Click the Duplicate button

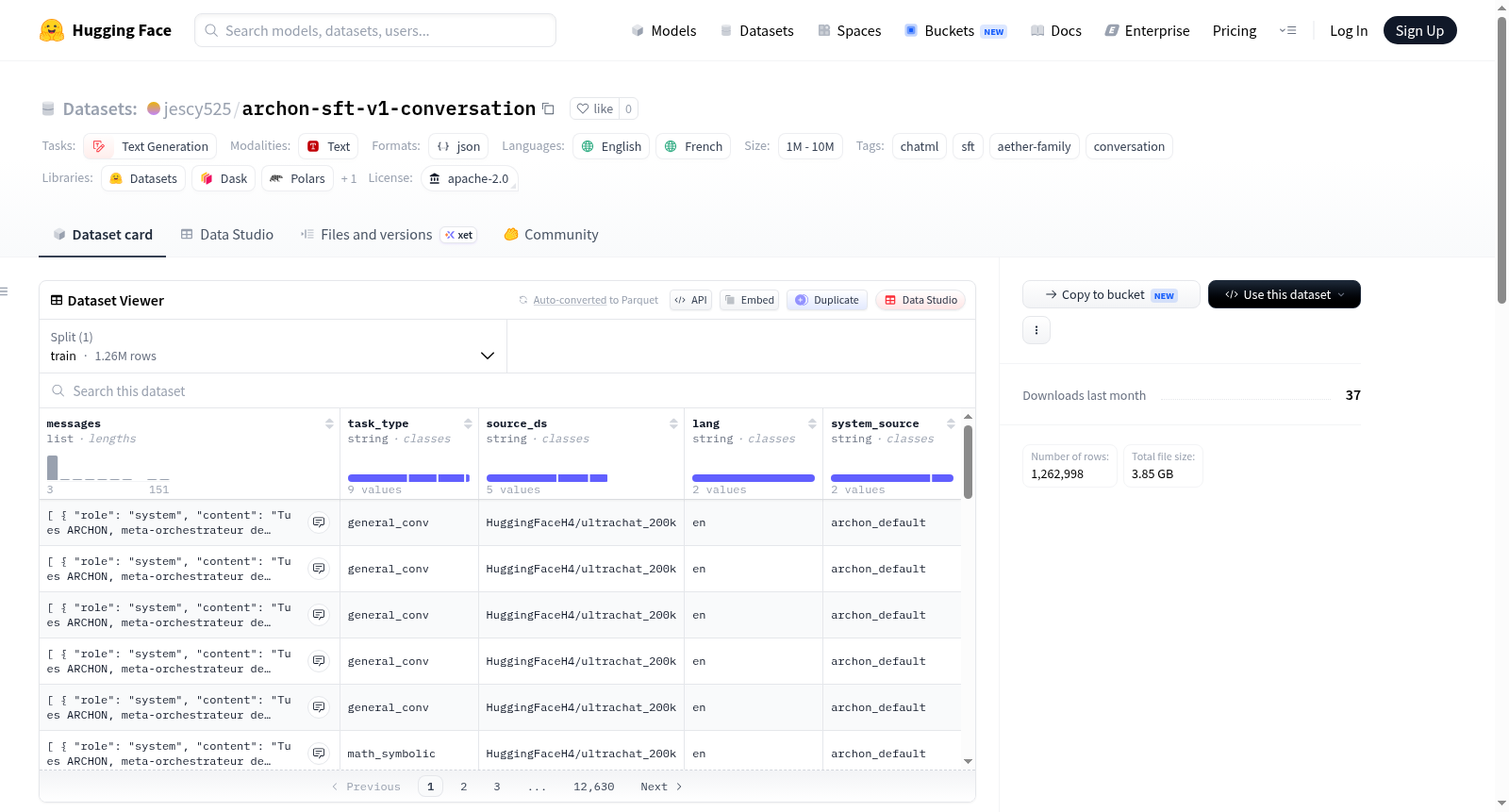[826, 300]
